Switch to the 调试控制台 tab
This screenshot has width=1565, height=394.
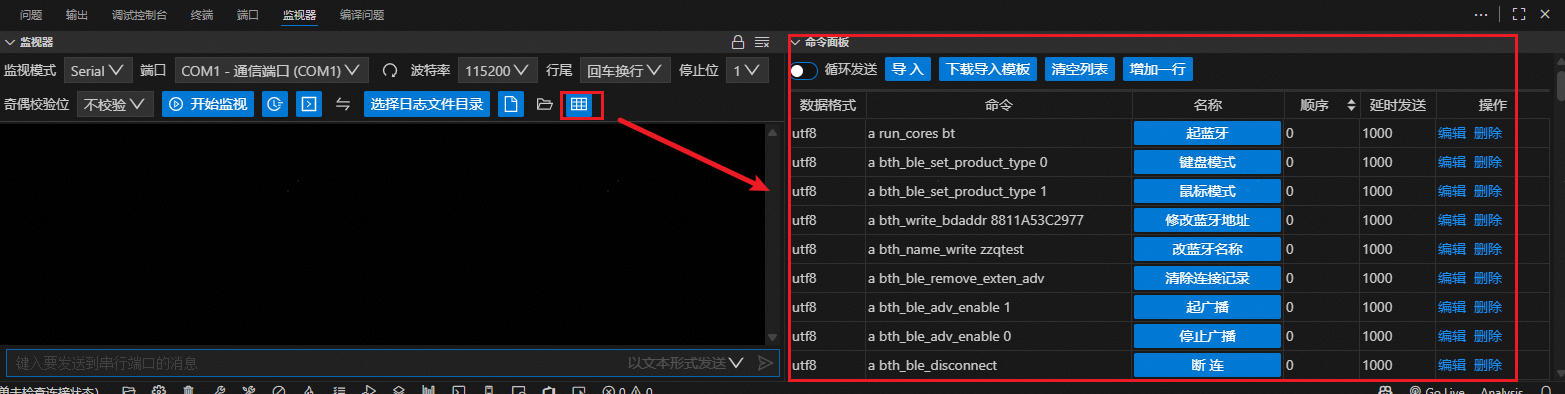(140, 15)
